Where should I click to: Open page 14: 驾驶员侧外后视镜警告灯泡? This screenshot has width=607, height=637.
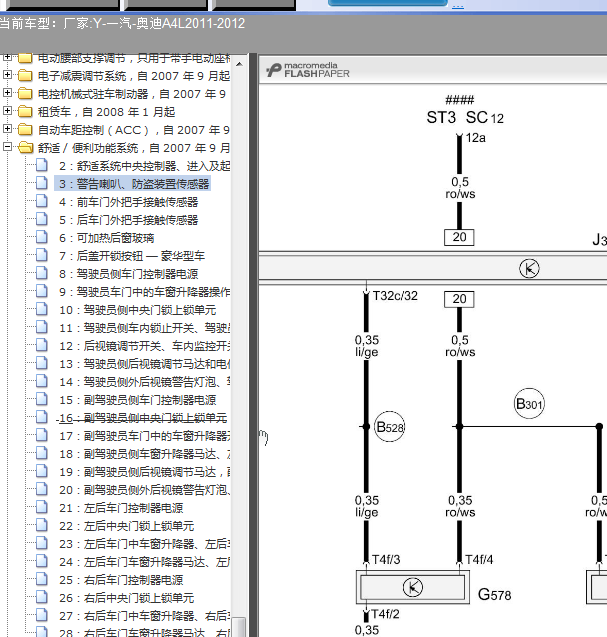click(x=144, y=382)
